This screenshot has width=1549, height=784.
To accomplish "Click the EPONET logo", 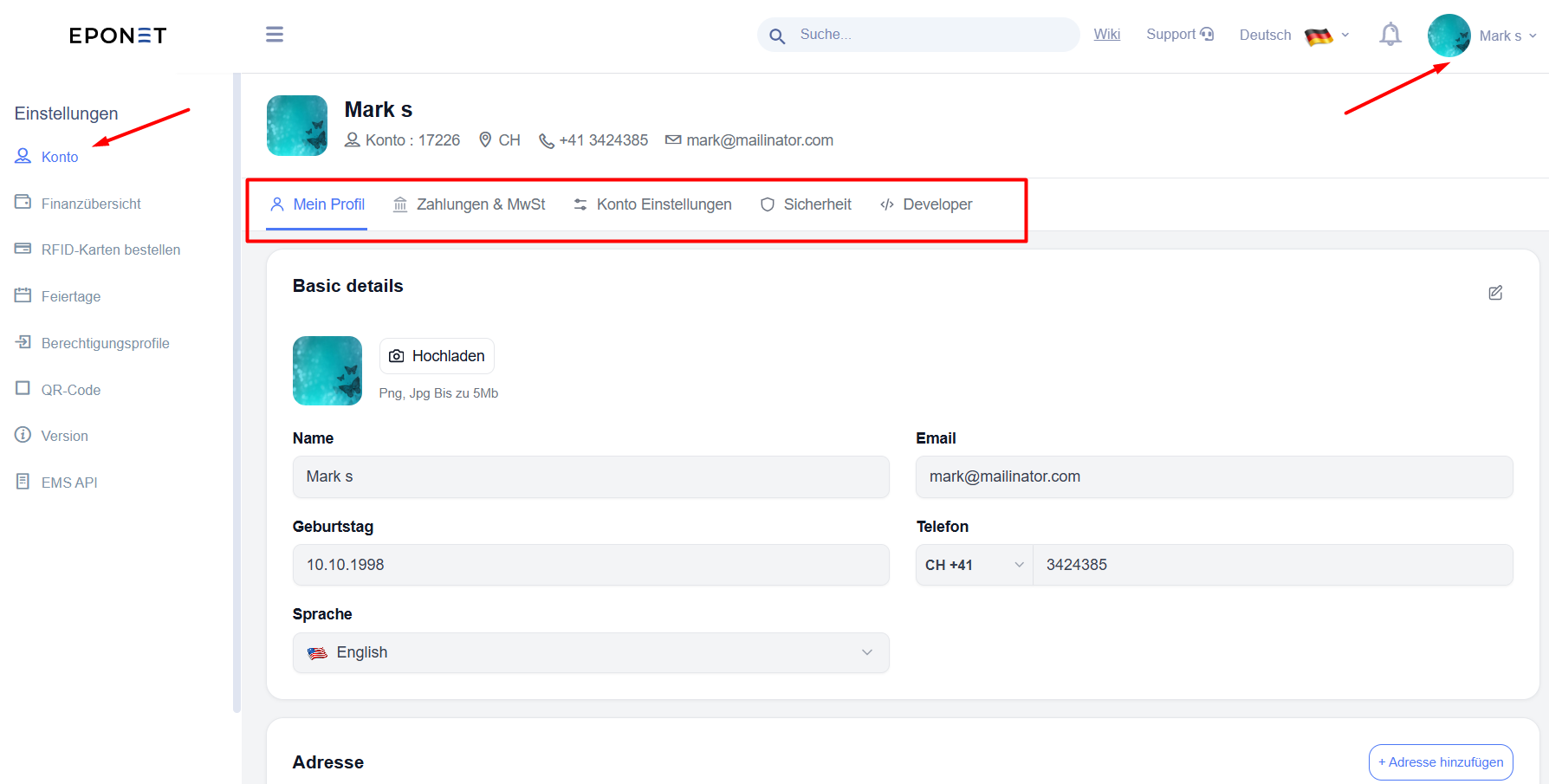I will pyautogui.click(x=118, y=36).
